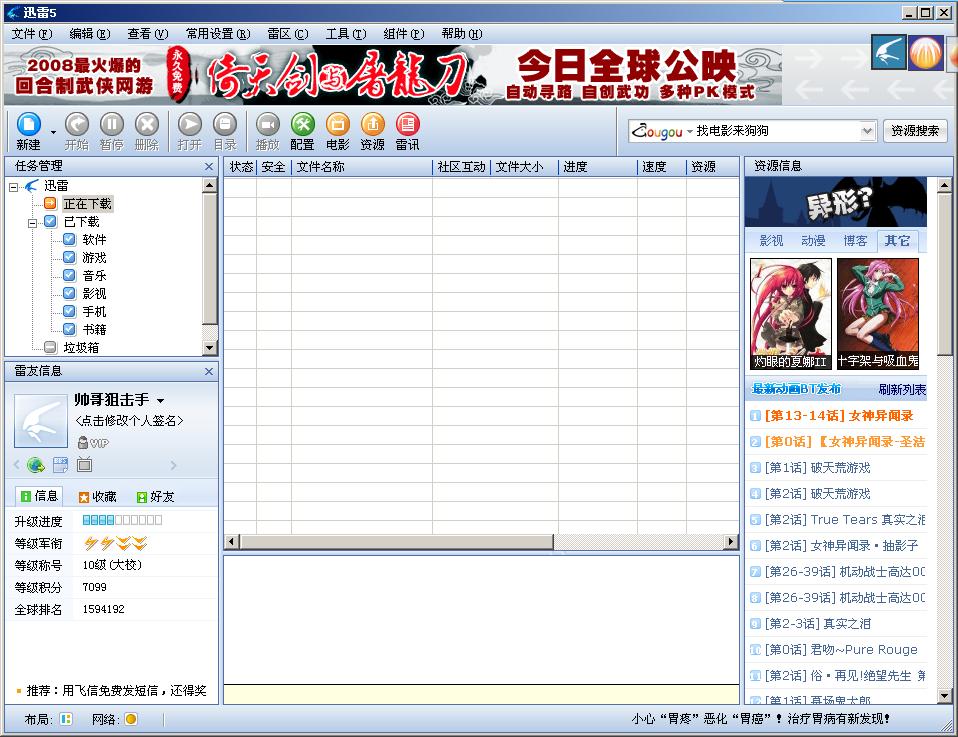Viewport: 958px width, 737px height.
Task: Click the 资源搜索 button
Action: pos(915,131)
